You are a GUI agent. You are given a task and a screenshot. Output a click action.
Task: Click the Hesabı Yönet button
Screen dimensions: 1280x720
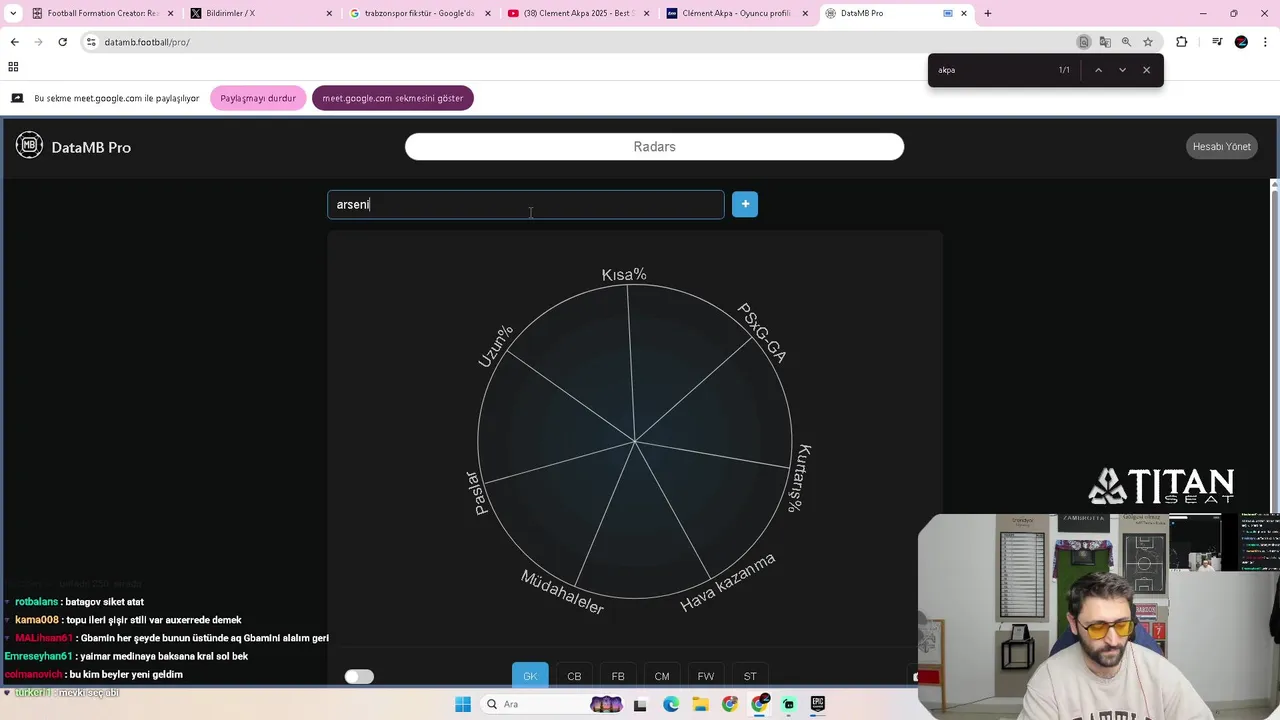1221,146
